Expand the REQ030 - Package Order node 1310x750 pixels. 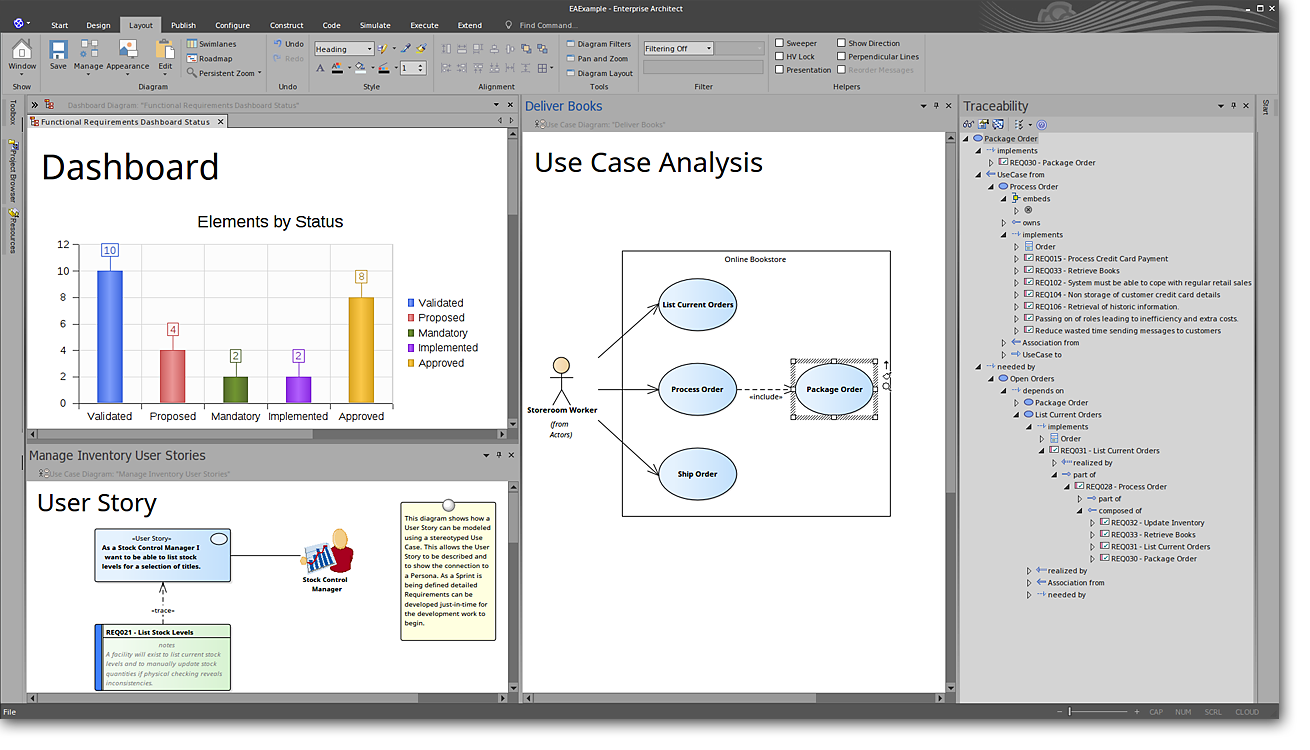pos(991,163)
